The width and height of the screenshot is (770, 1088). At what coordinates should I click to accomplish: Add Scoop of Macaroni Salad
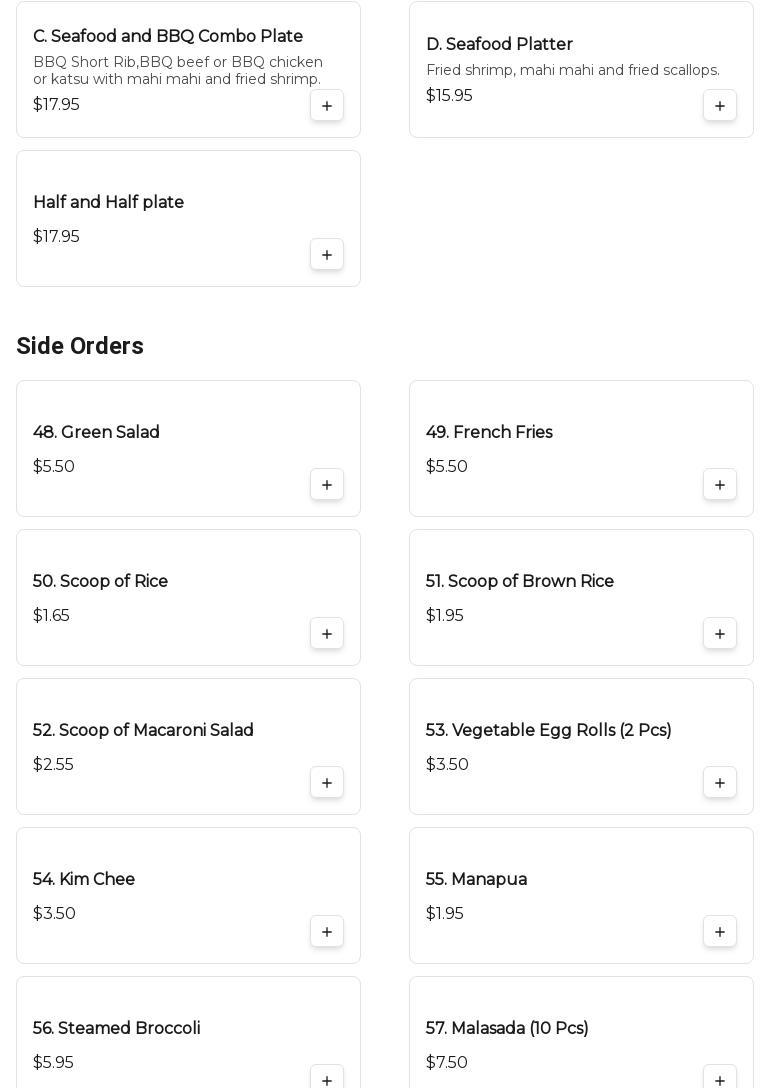click(327, 783)
